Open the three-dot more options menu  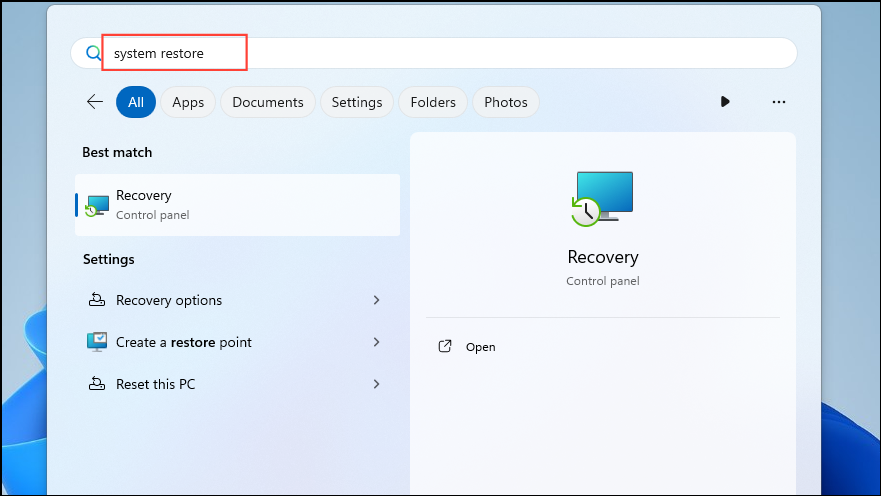click(x=779, y=102)
